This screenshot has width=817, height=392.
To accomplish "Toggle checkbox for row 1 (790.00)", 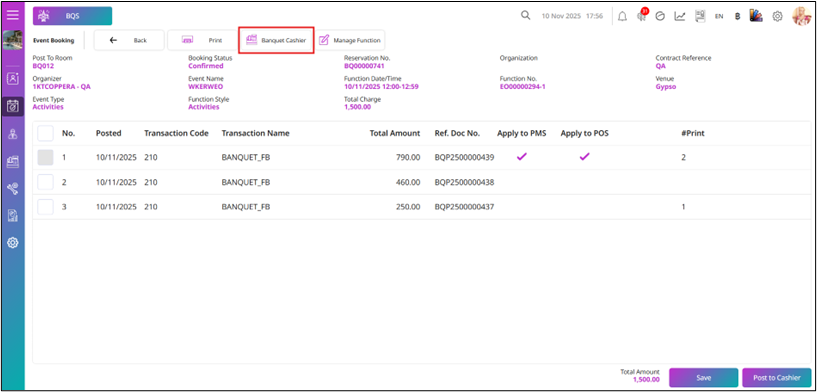I will click(x=45, y=157).
